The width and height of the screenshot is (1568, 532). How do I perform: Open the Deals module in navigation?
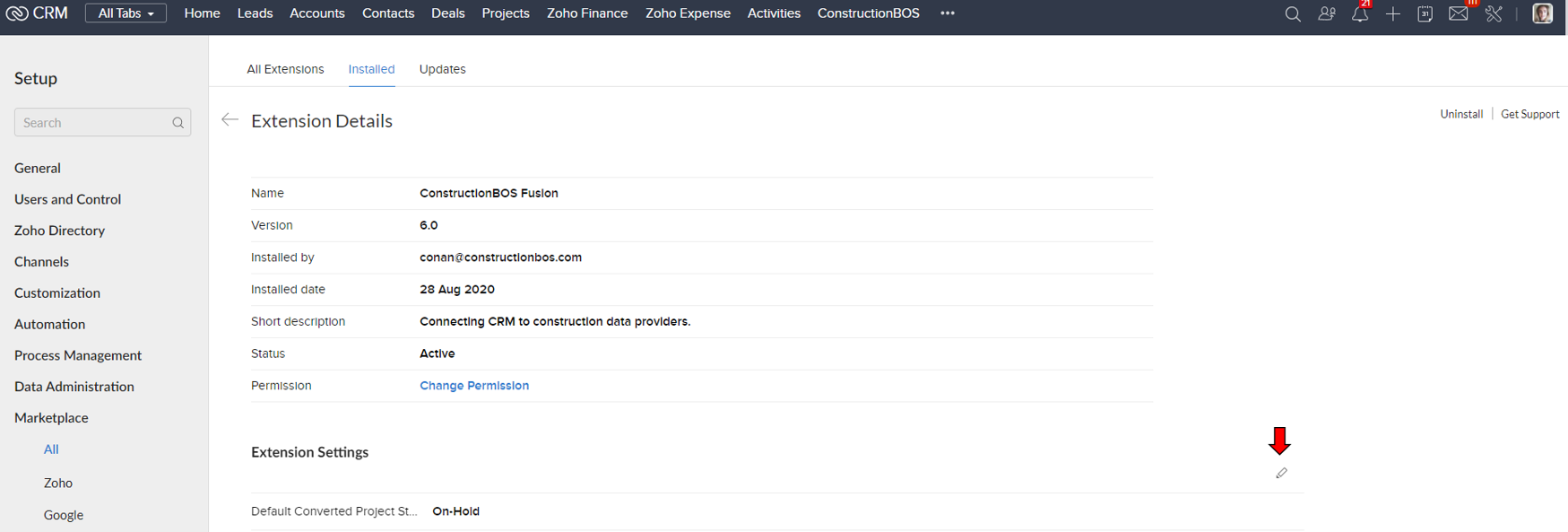[x=447, y=13]
